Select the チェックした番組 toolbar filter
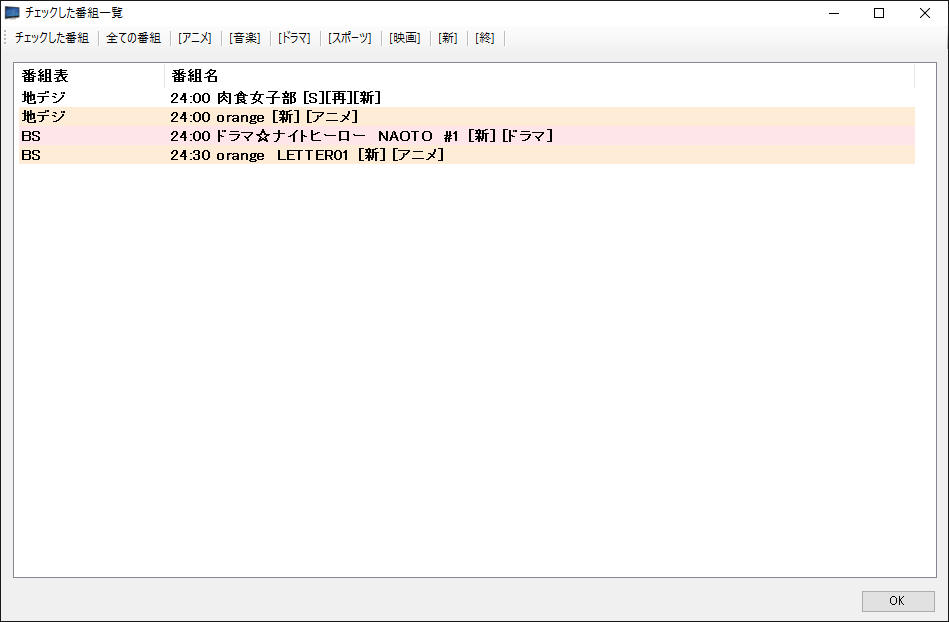The height and width of the screenshot is (622, 949). click(52, 38)
